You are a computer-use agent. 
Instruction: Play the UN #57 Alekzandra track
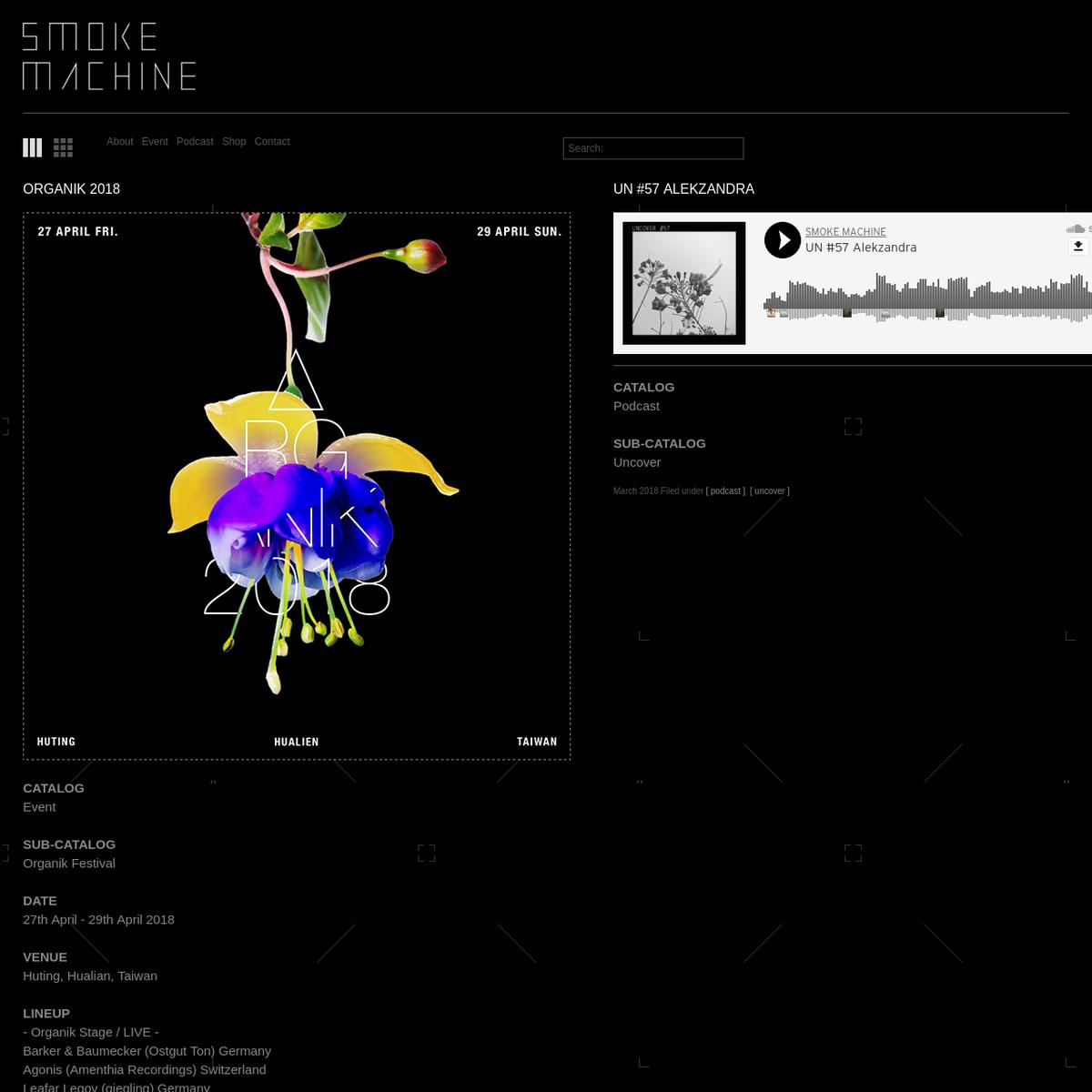(x=783, y=240)
